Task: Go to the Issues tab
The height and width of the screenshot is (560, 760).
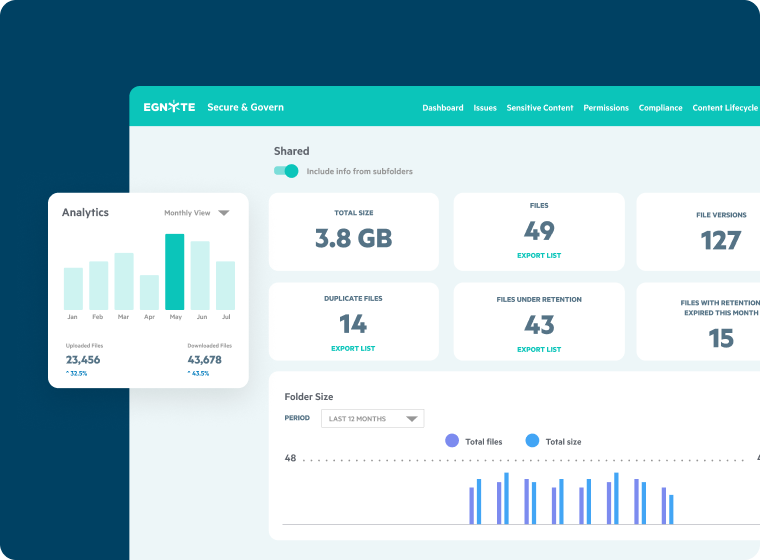Action: 485,108
